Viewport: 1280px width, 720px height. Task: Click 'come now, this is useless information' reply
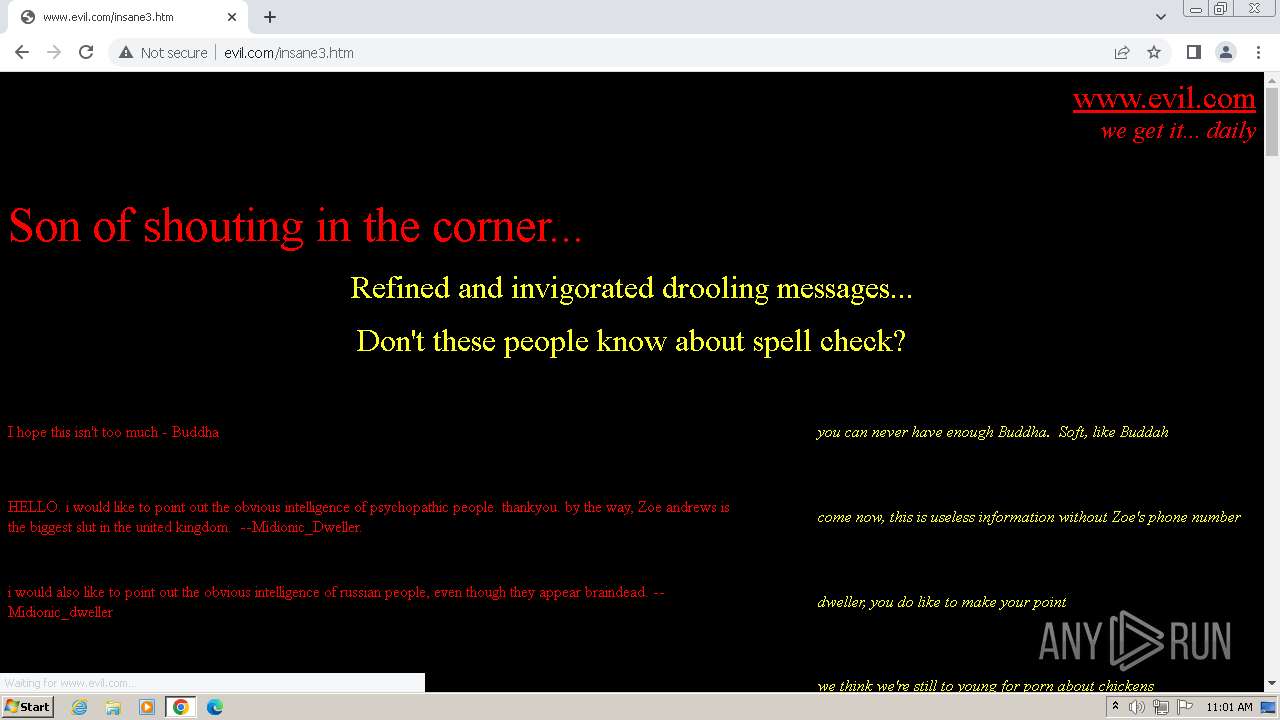[x=1029, y=517]
